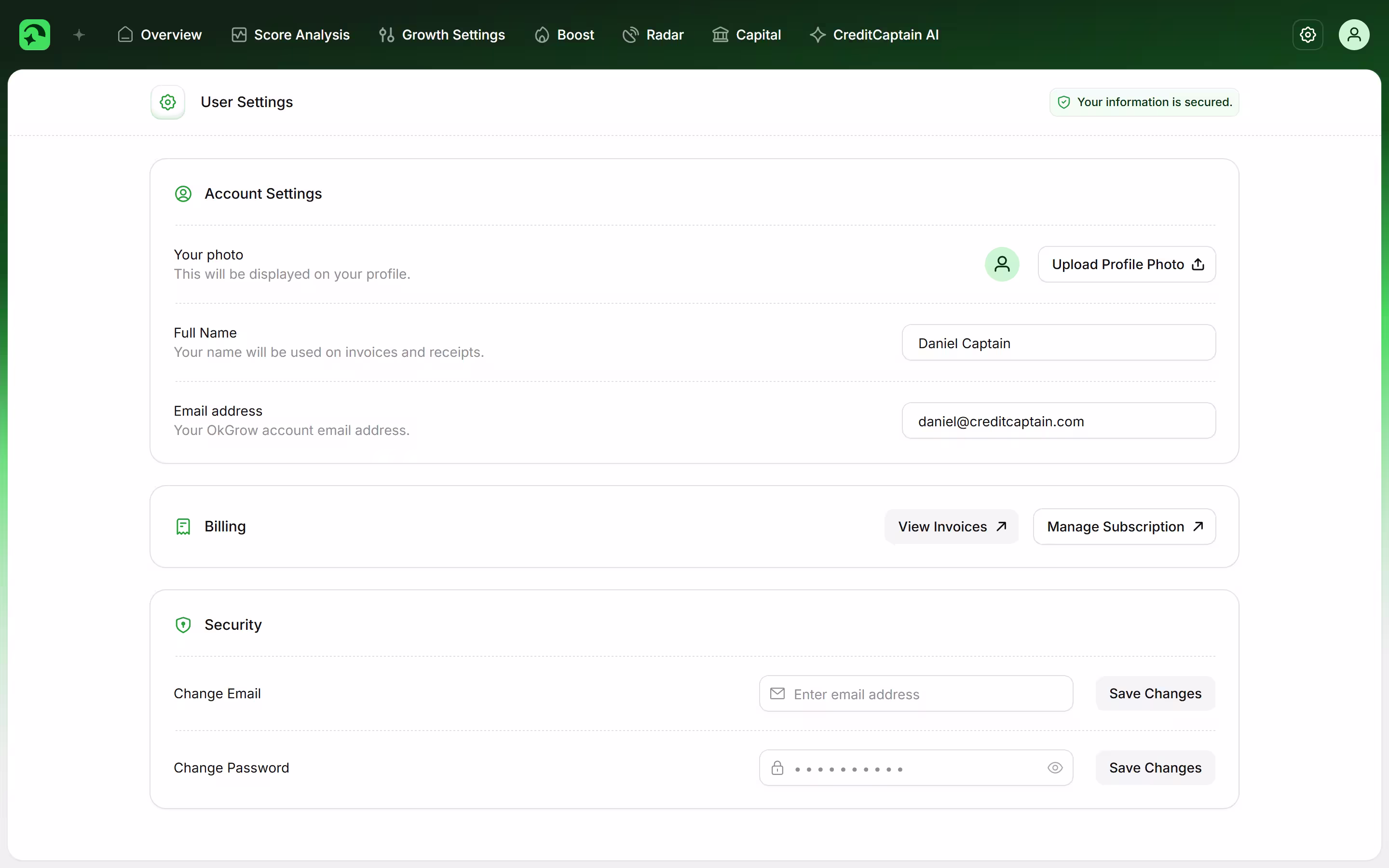
Task: Open the user profile avatar menu
Action: [x=1354, y=35]
